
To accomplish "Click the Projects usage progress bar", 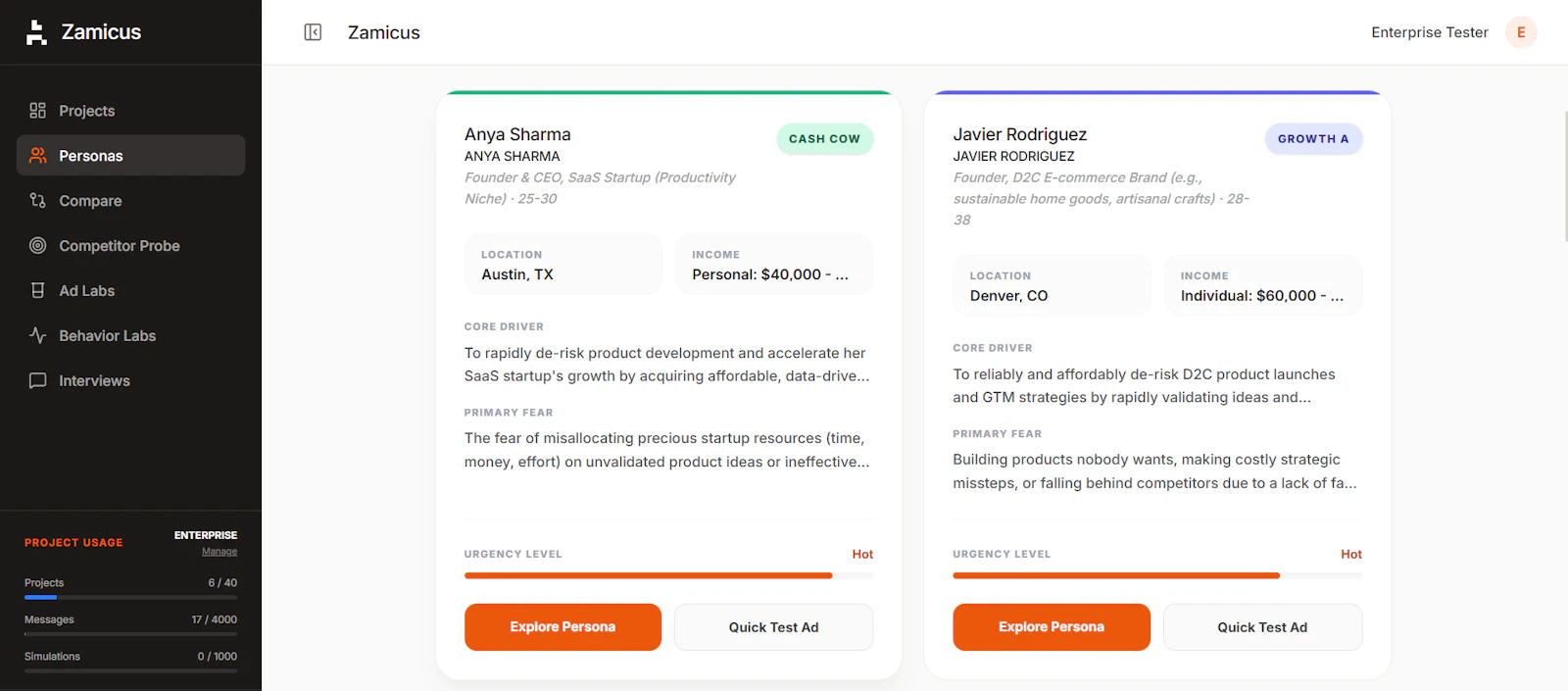I will click(130, 597).
